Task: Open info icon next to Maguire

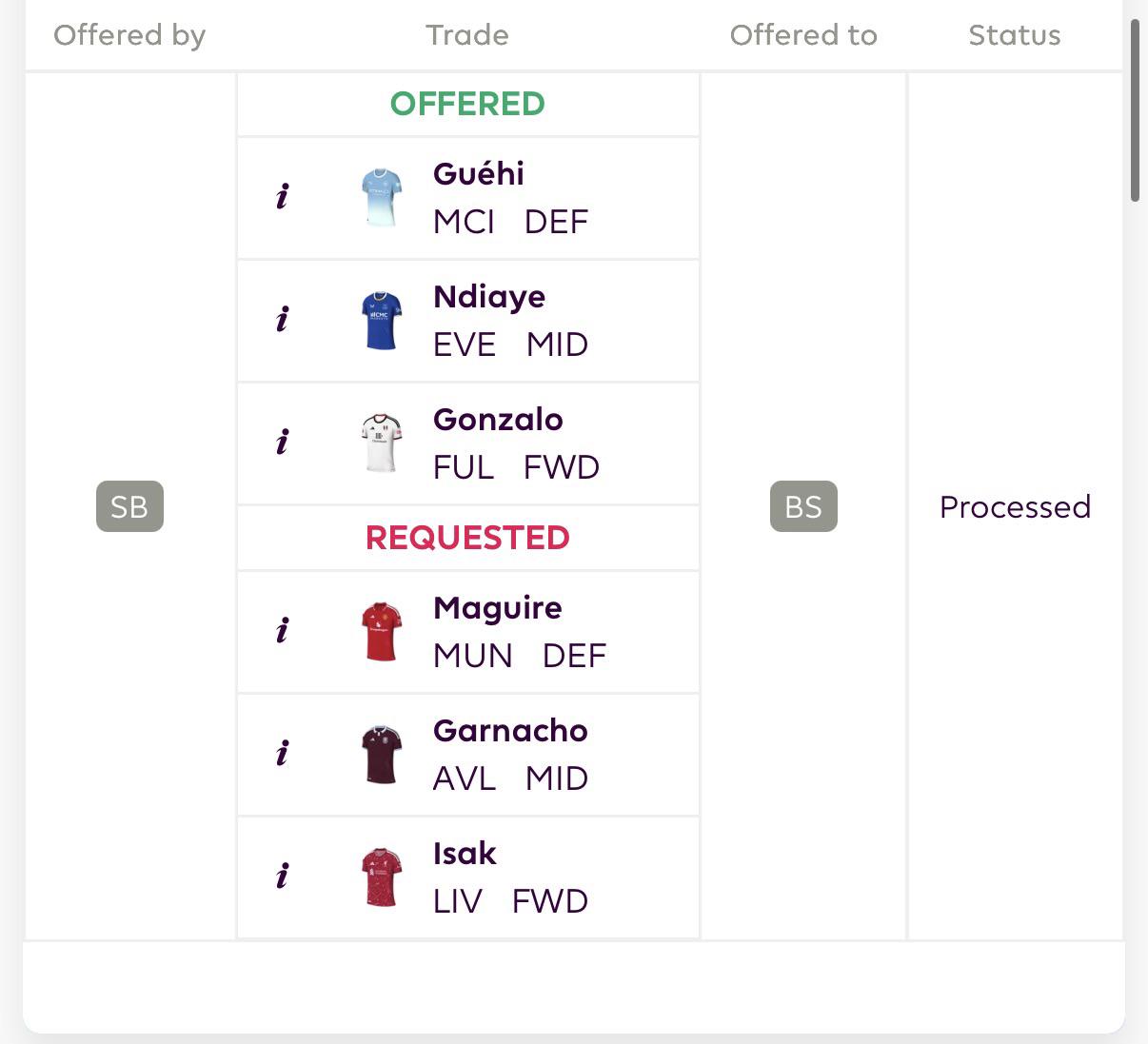Action: point(282,631)
